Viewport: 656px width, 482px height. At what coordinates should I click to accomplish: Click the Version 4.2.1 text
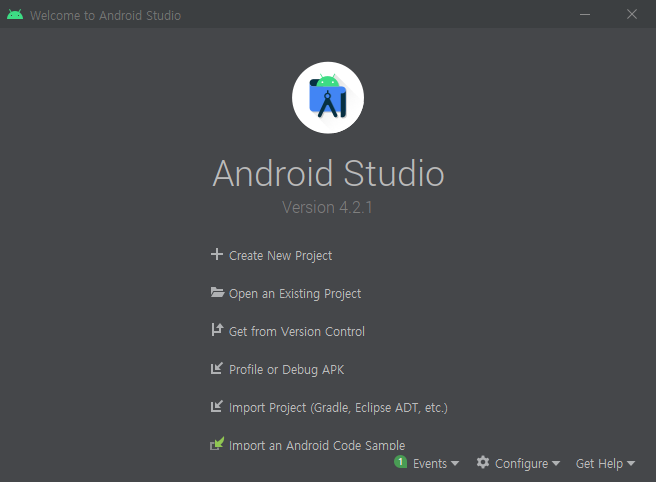pos(327,208)
